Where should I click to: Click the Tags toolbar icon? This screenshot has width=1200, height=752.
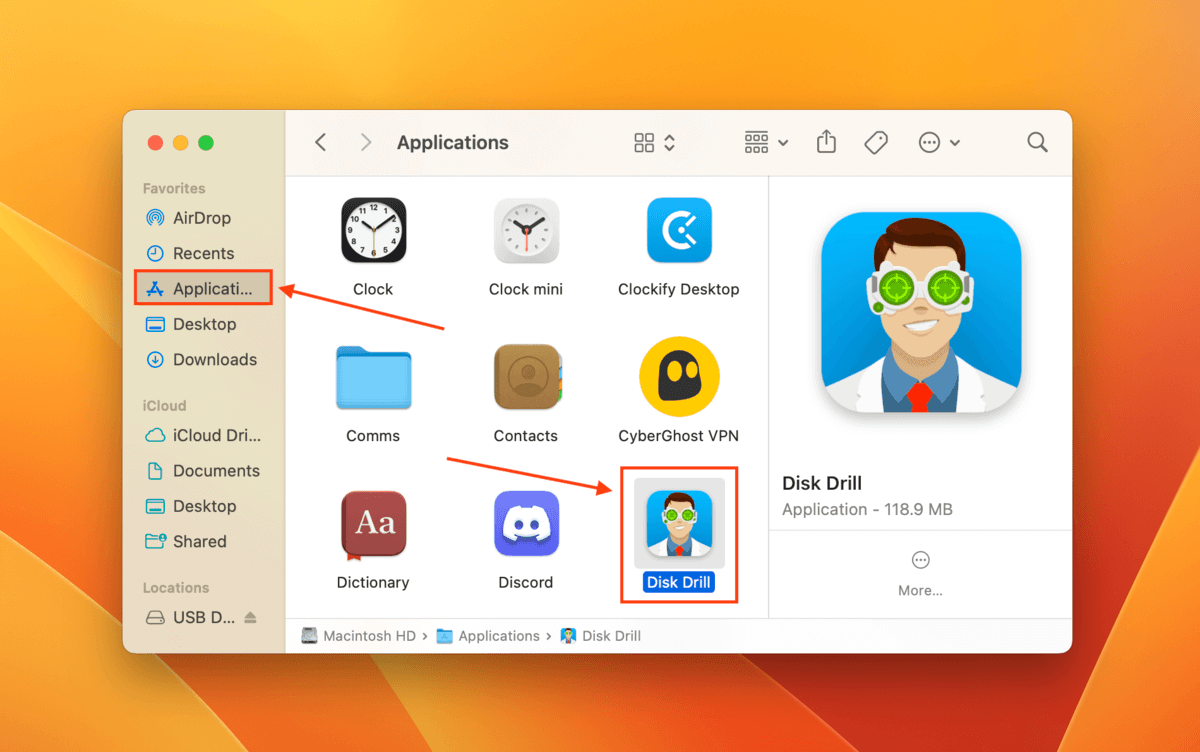tap(876, 143)
